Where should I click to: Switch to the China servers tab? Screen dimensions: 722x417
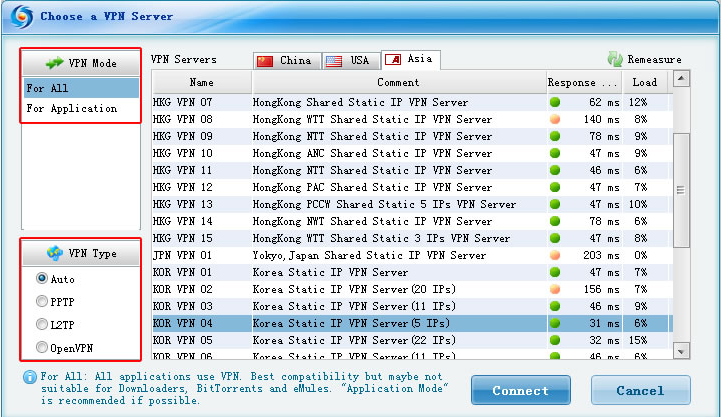point(287,61)
